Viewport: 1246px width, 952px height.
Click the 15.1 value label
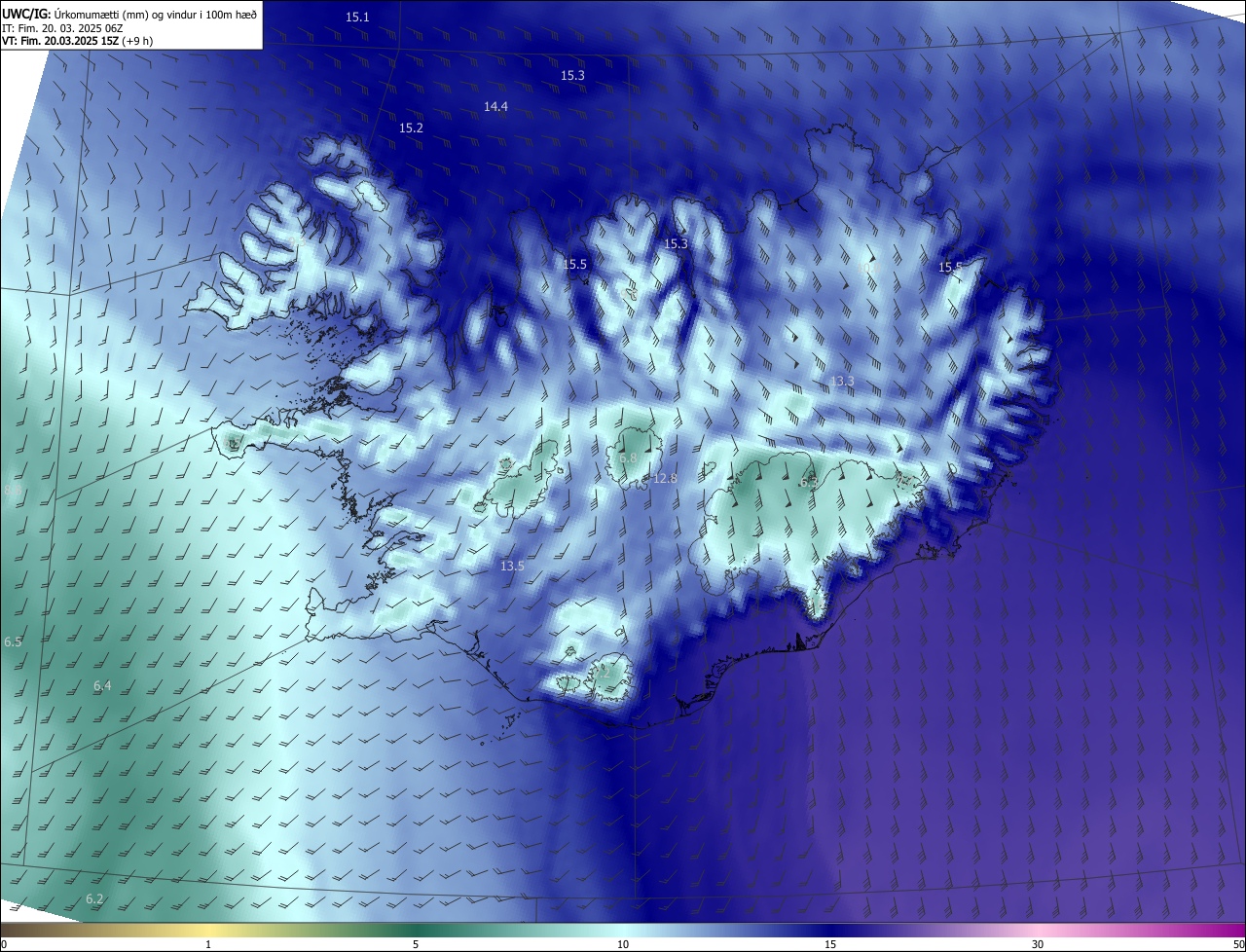click(x=358, y=18)
